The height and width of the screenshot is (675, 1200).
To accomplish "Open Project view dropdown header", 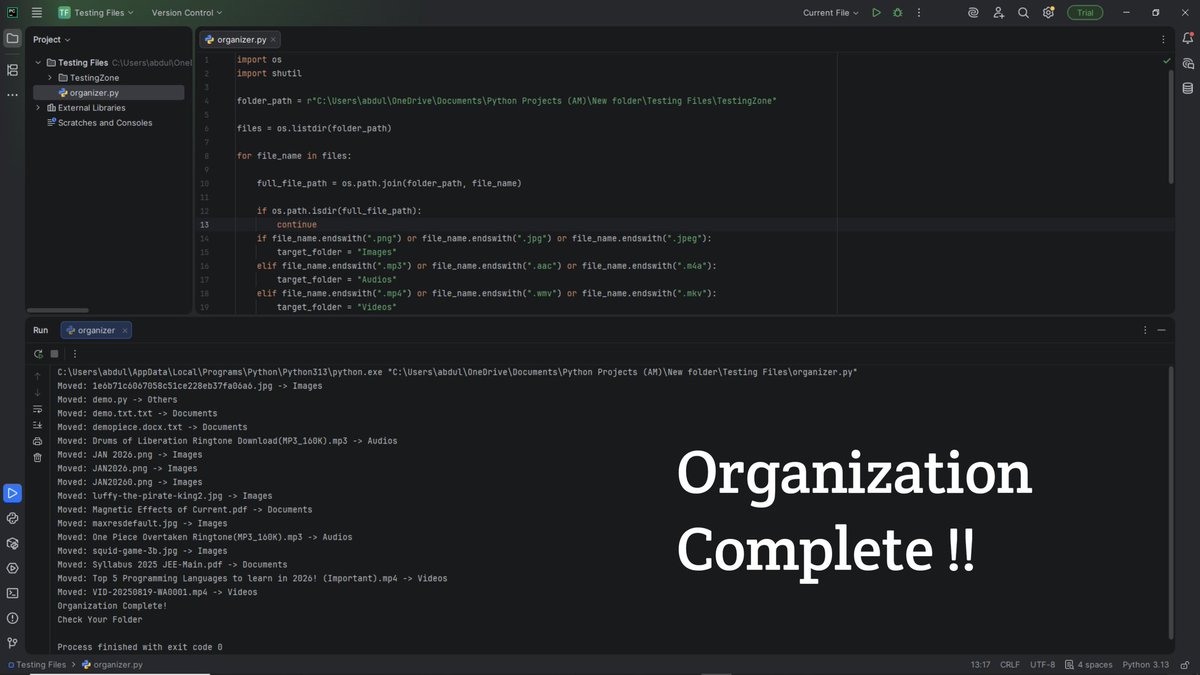I will tap(52, 39).
